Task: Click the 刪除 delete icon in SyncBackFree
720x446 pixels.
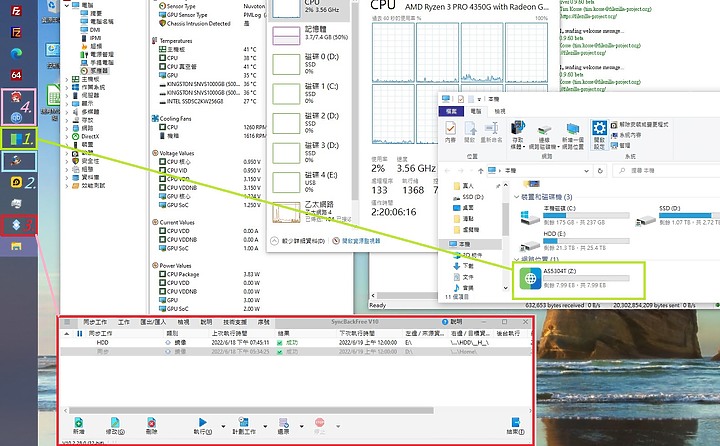Action: point(151,425)
